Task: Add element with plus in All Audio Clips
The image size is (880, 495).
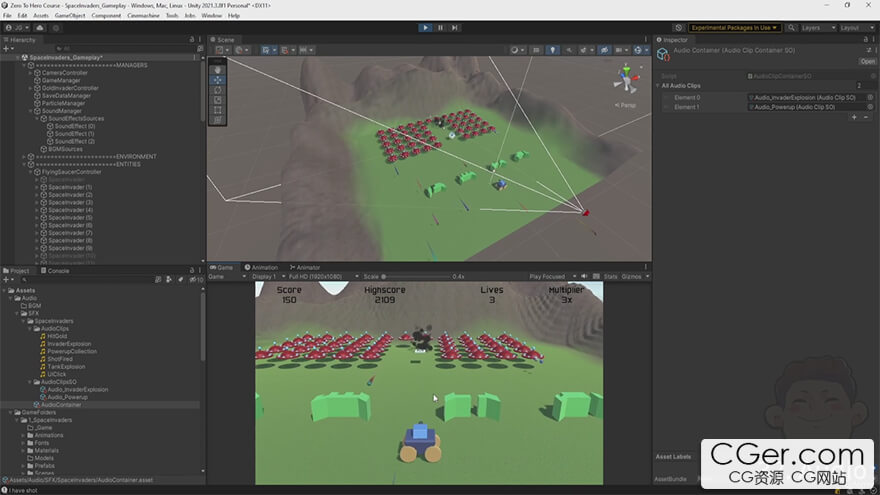Action: 854,117
